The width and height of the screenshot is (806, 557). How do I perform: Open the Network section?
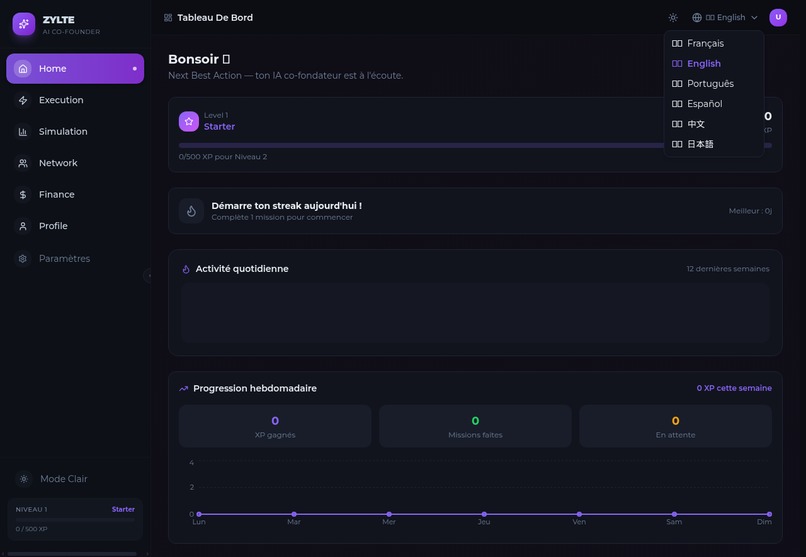[x=75, y=163]
